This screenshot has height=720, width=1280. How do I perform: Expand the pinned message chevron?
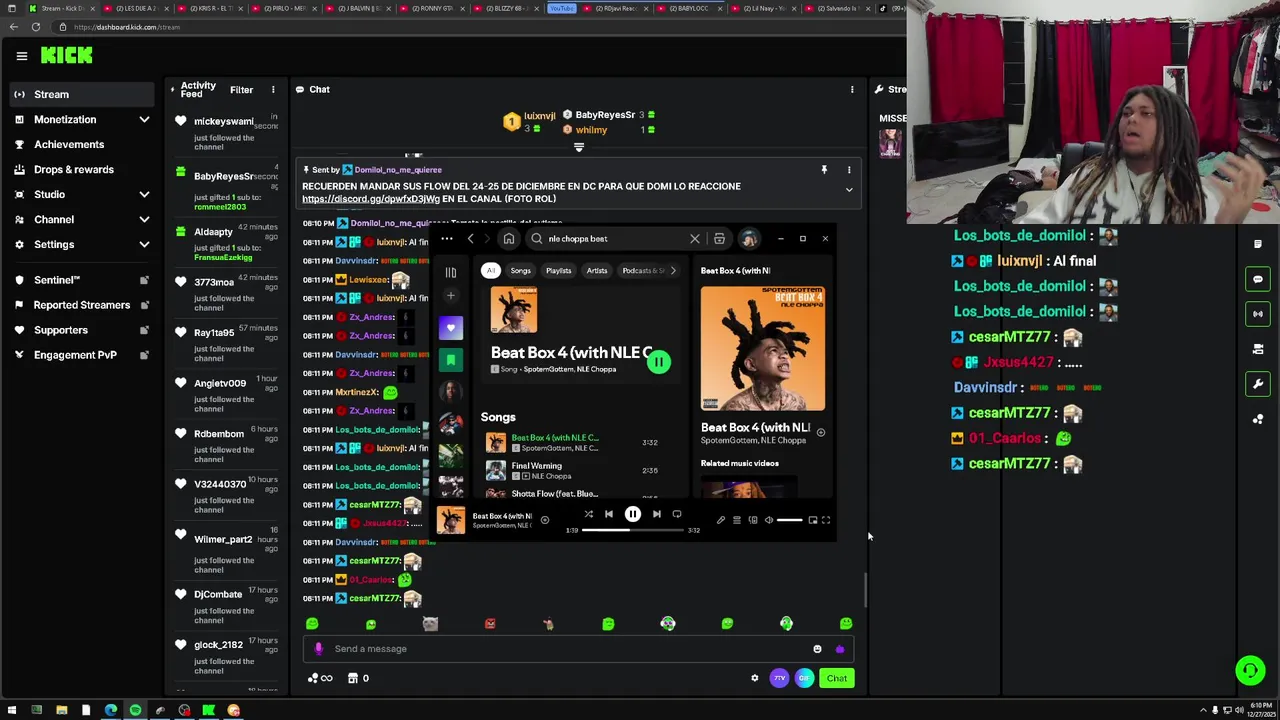(x=849, y=190)
